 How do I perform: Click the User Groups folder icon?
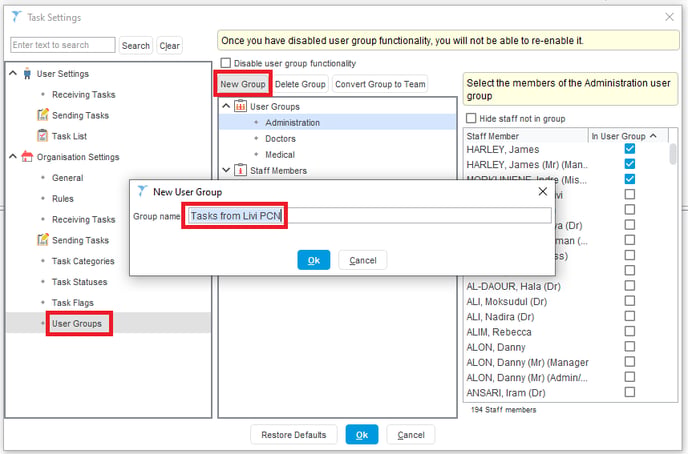(x=240, y=106)
